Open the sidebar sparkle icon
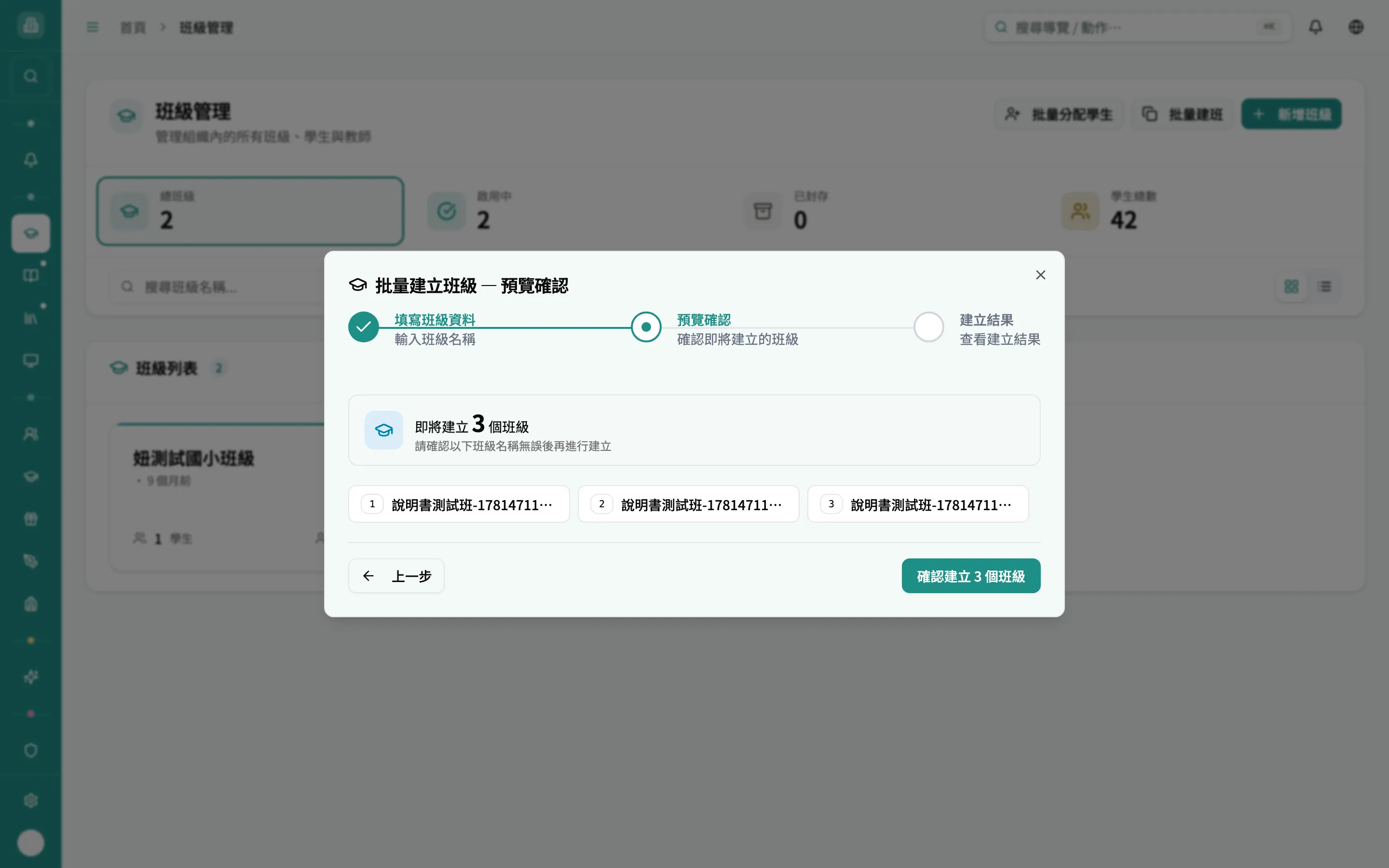The image size is (1389, 868). click(x=30, y=678)
